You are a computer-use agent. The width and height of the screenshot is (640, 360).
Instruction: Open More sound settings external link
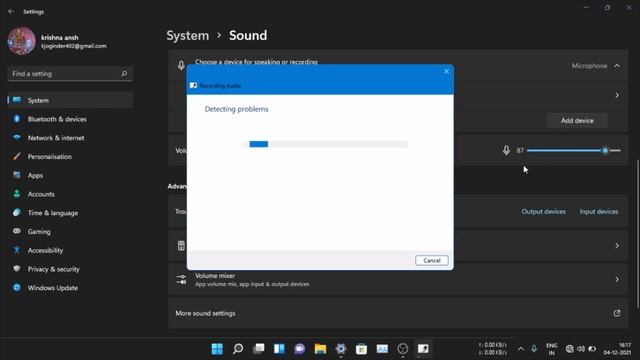(617, 313)
